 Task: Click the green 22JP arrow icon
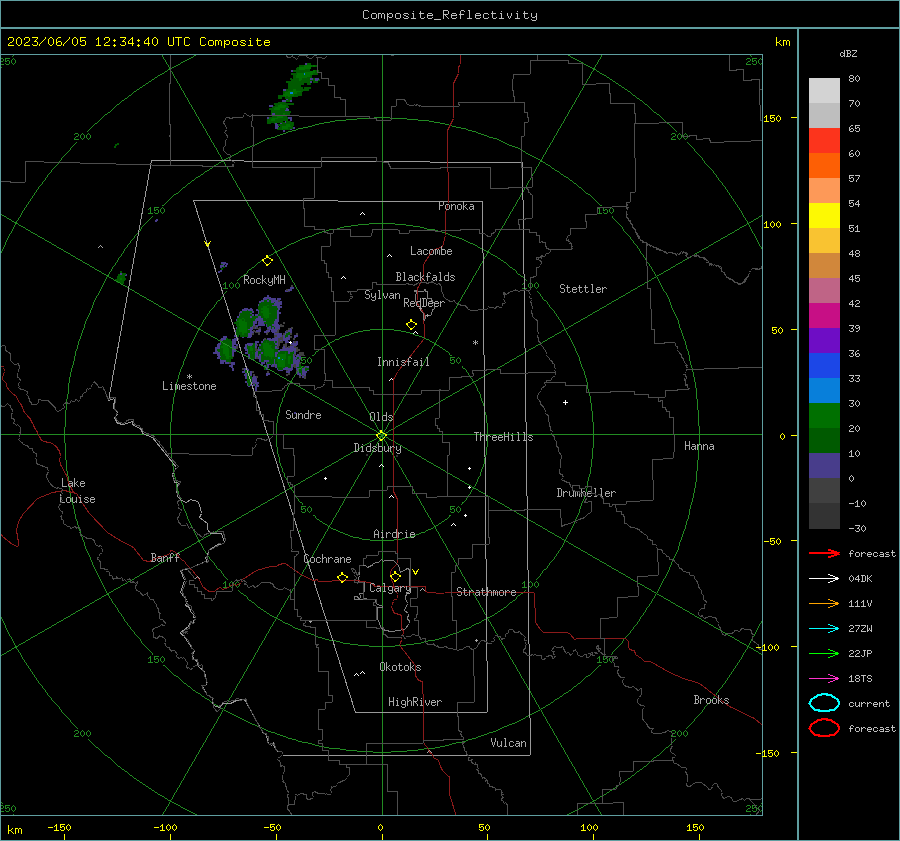[824, 653]
